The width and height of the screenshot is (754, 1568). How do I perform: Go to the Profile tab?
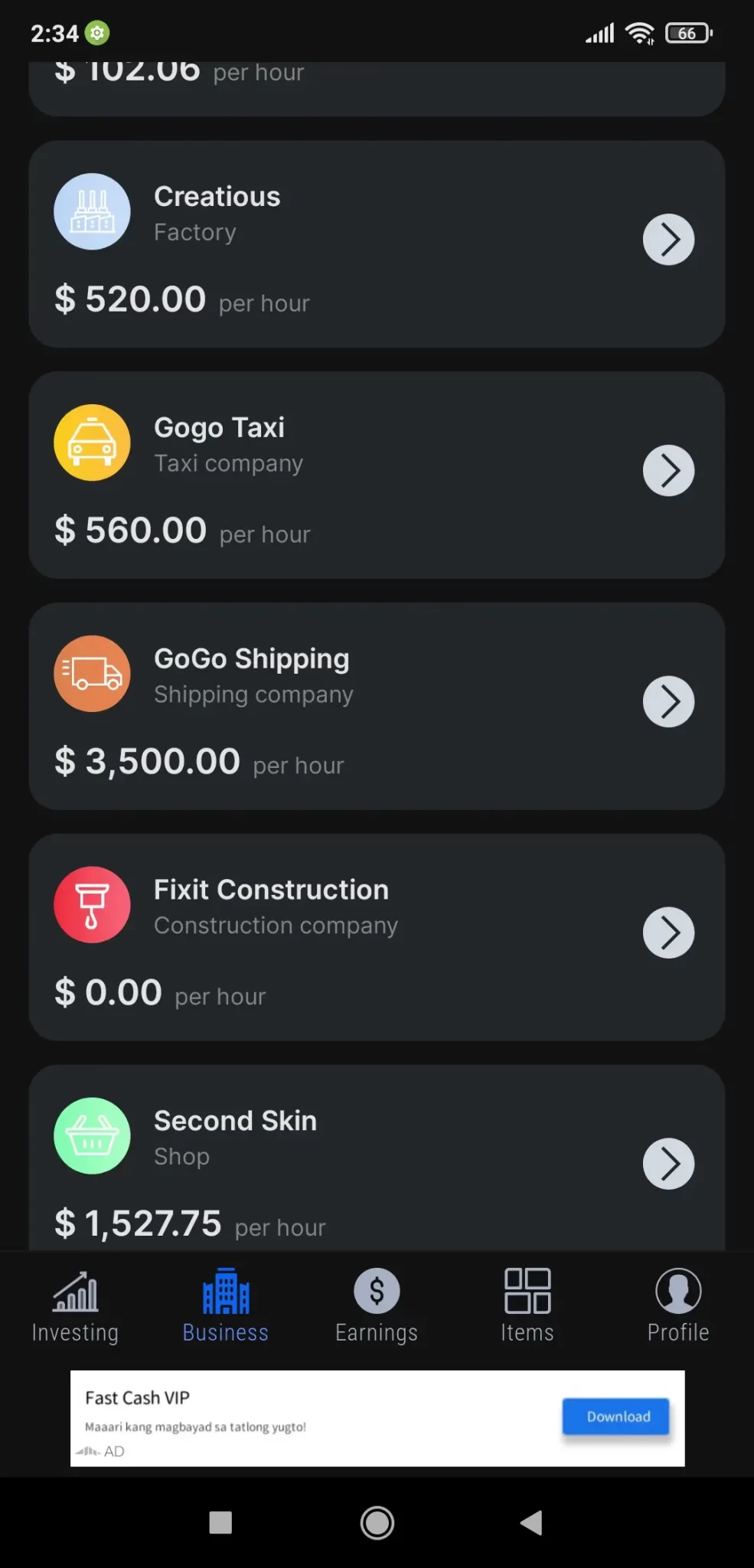click(x=678, y=1306)
